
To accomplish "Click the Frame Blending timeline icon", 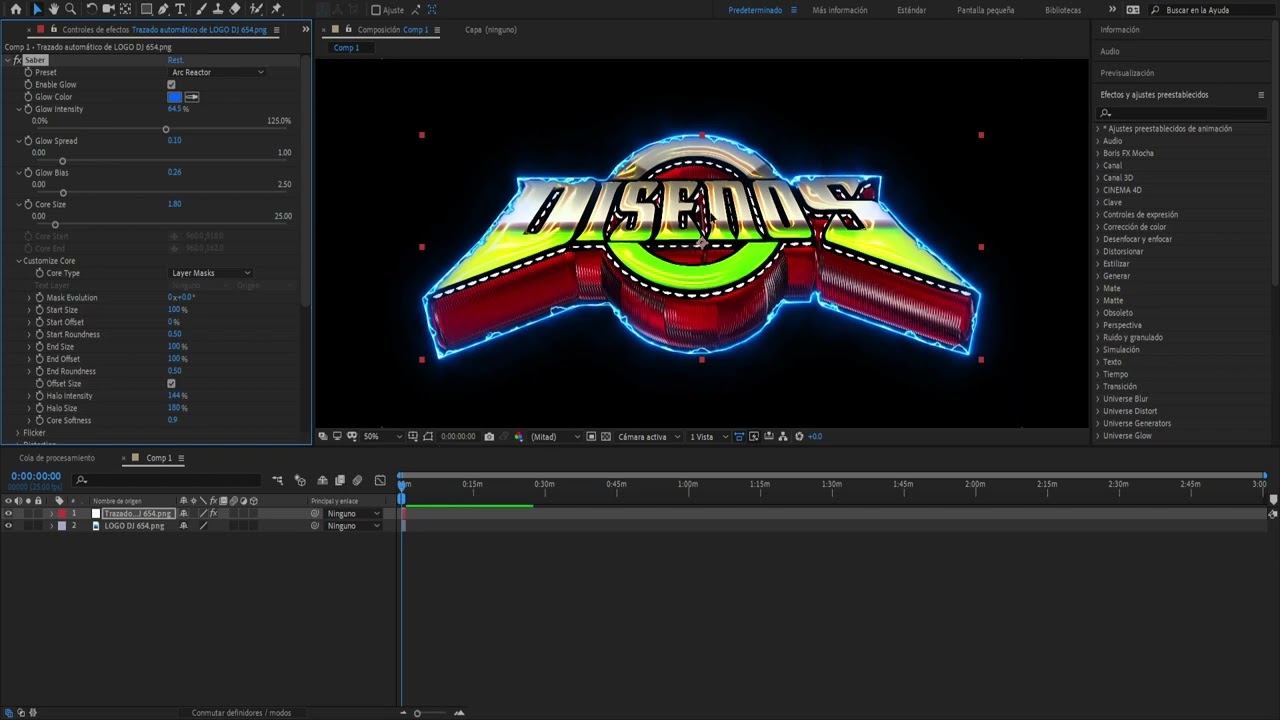I will point(340,481).
